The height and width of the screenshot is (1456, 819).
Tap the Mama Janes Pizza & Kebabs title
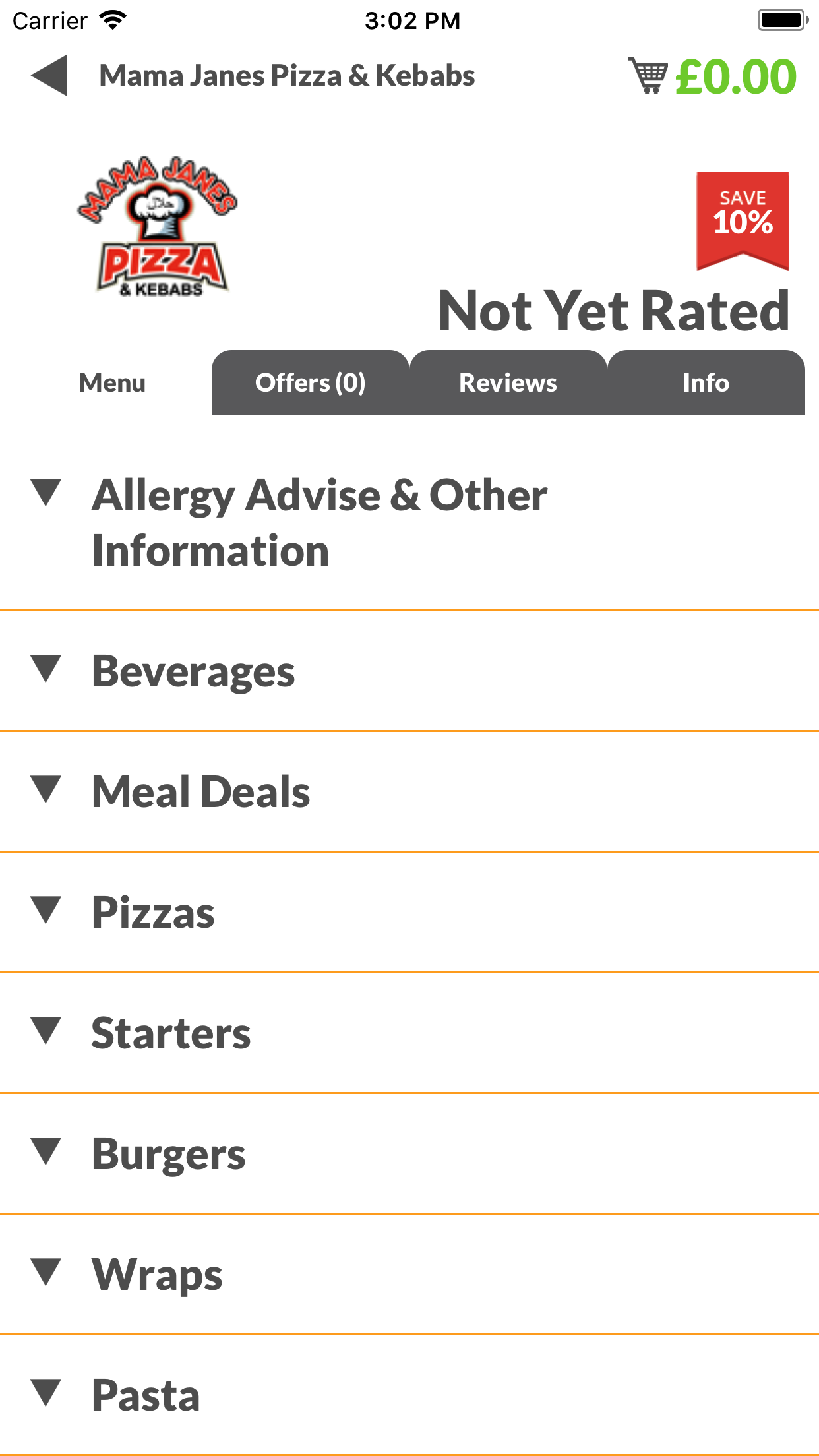[x=287, y=76]
